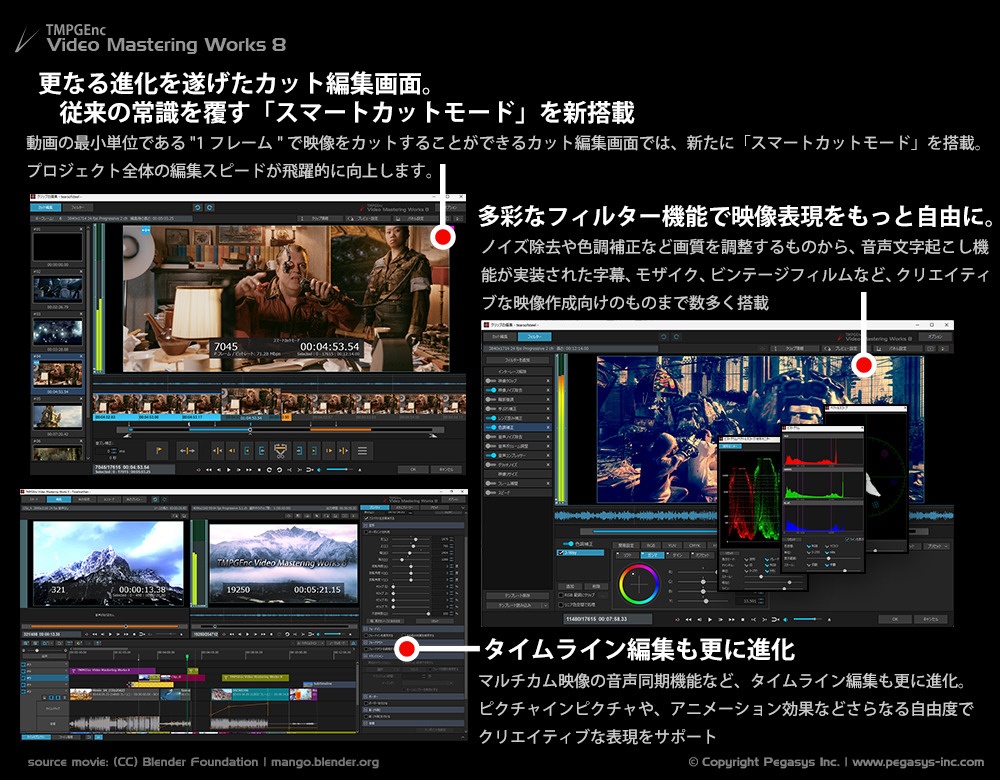Open テンプレート読み込み dropdown arrow
This screenshot has width=1000, height=780.
(x=545, y=605)
